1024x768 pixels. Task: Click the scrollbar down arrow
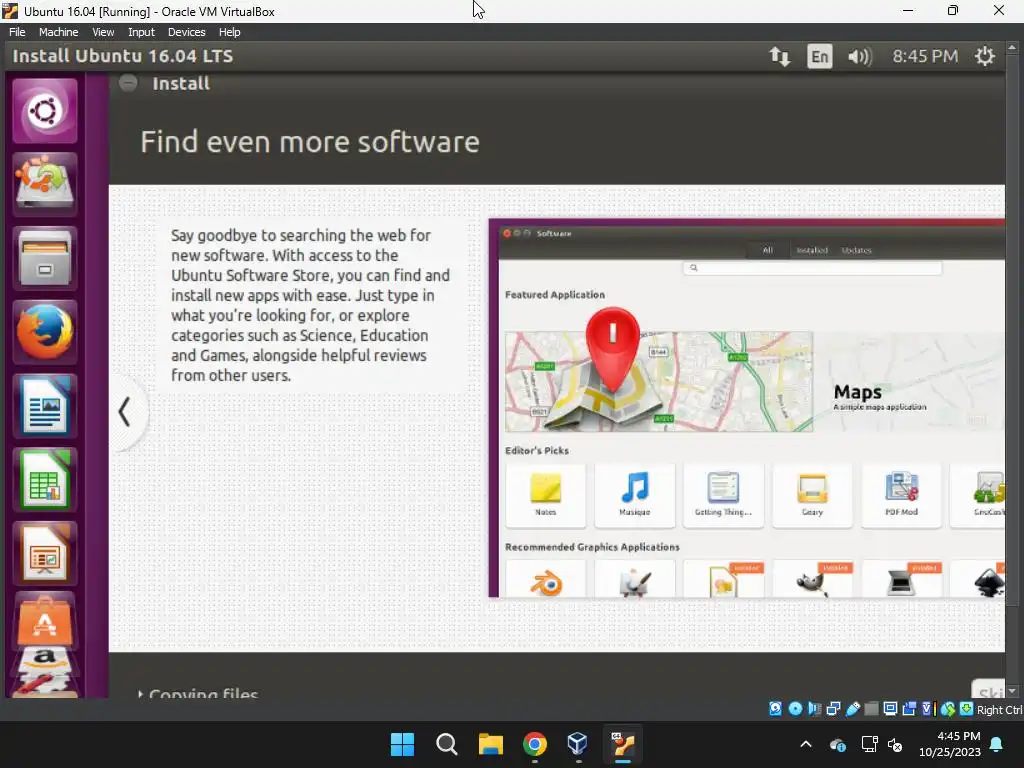pos(1012,691)
